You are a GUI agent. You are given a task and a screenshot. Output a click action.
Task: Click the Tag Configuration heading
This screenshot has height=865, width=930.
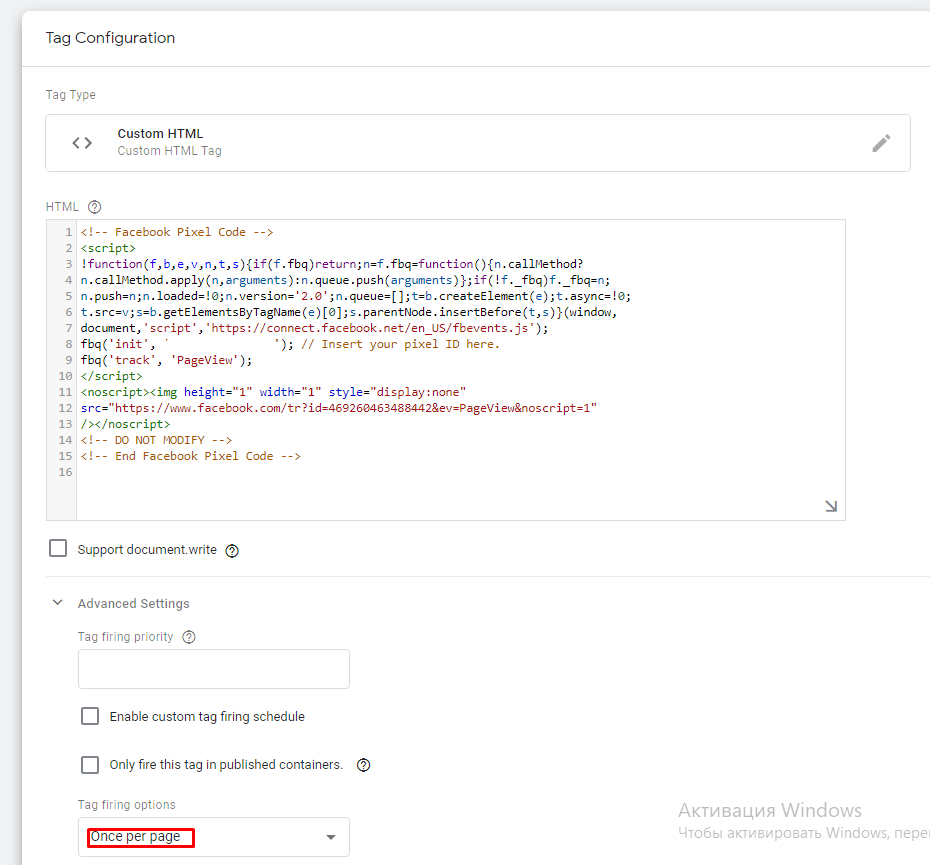point(110,38)
